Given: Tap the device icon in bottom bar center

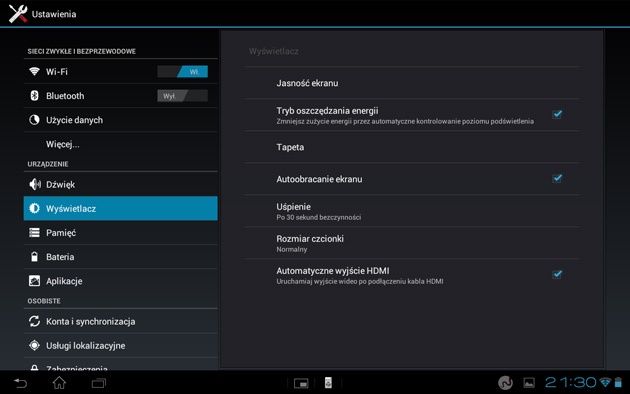Looking at the screenshot, I should pos(328,383).
